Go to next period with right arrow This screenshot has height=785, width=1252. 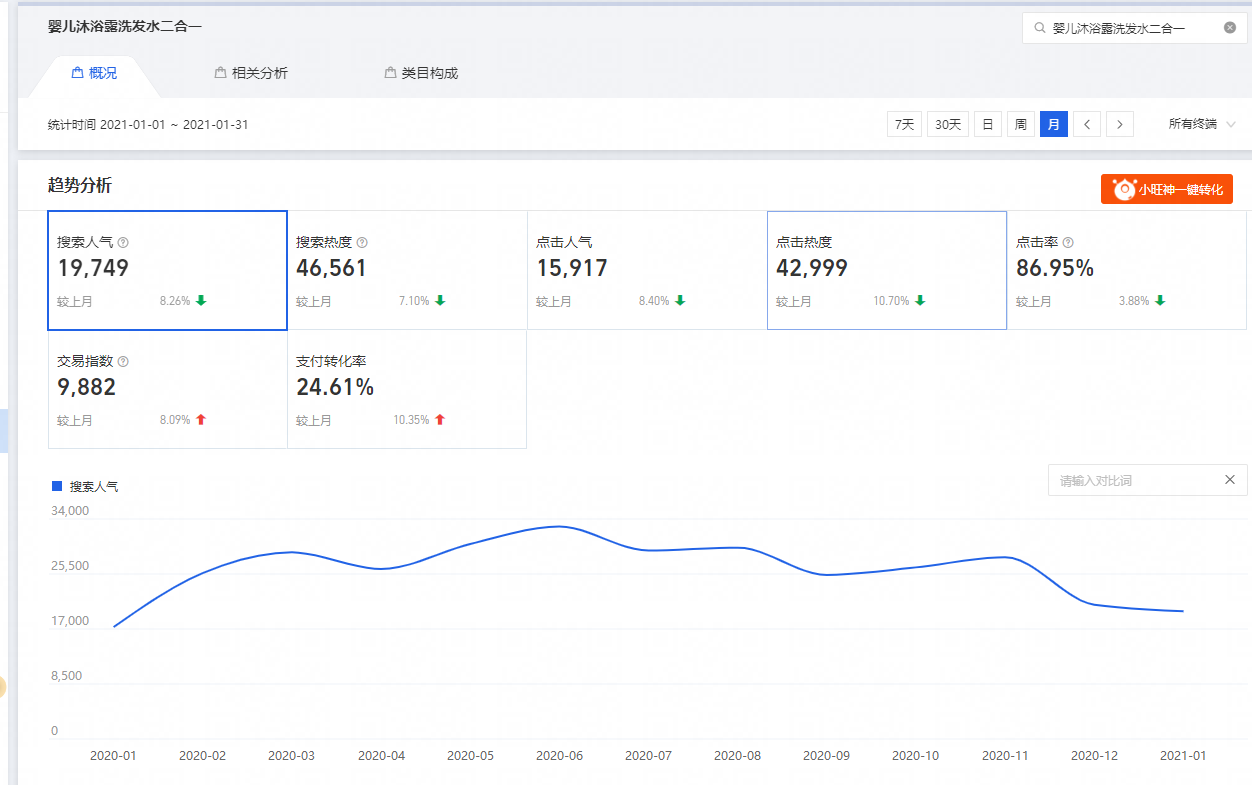1120,124
